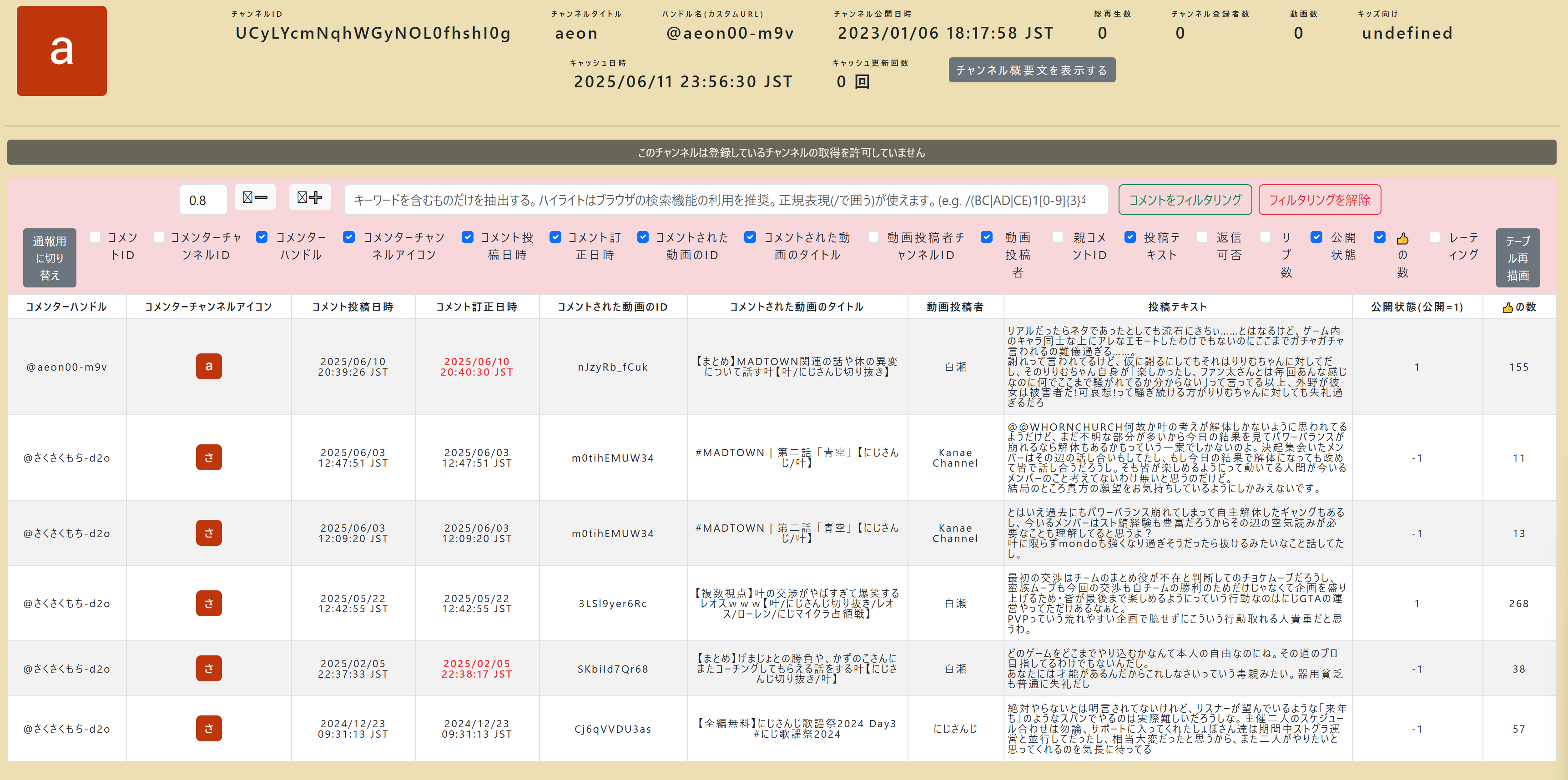Image resolution: width=1568 pixels, height=780 pixels.
Task: Click like count 155 cell
Action: click(1519, 367)
